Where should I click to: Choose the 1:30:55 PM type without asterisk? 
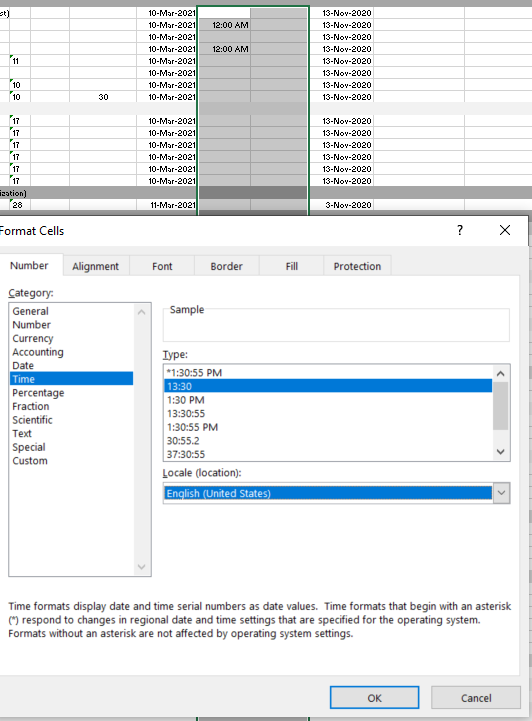328,427
